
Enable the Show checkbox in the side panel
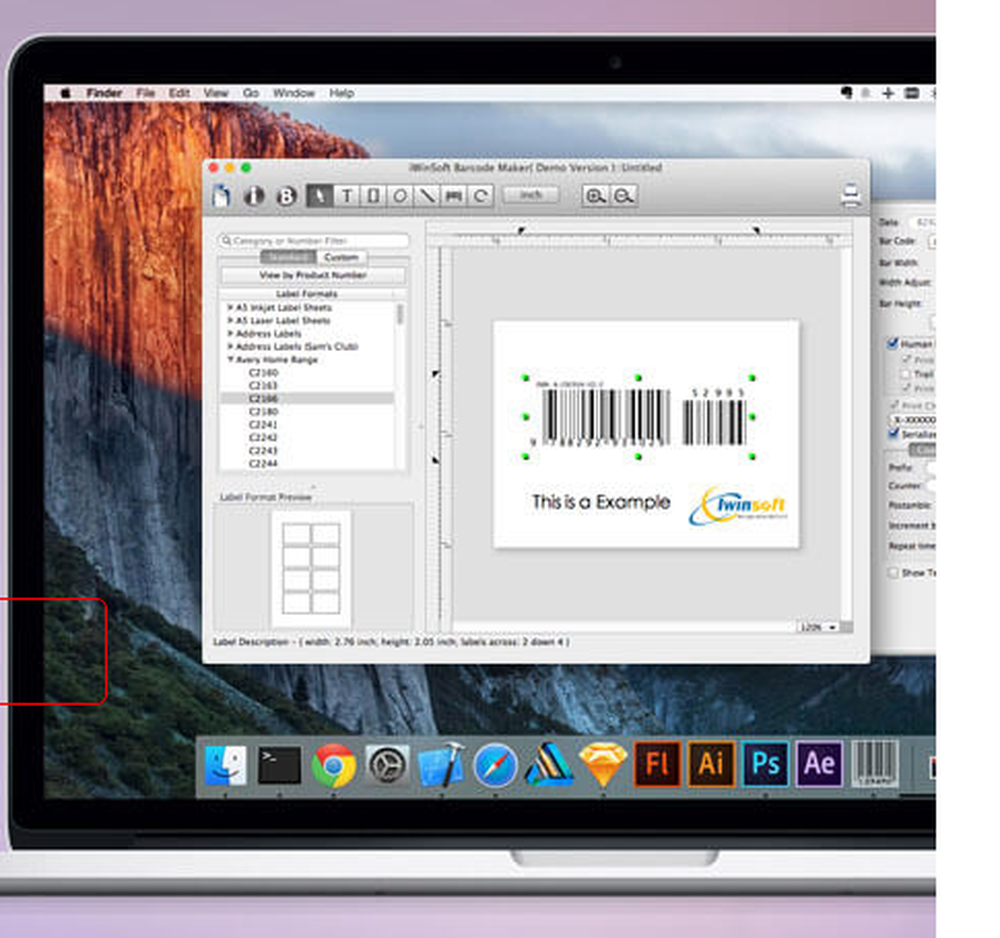(894, 572)
